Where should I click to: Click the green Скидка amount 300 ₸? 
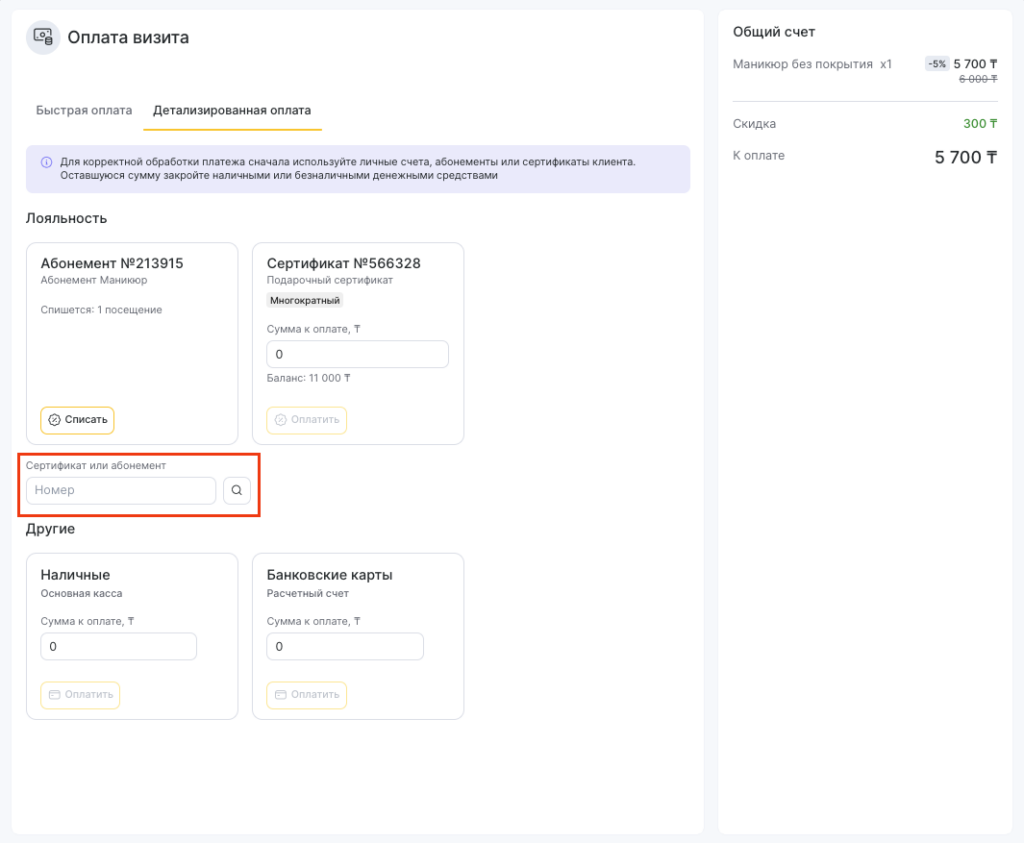pyautogui.click(x=980, y=124)
